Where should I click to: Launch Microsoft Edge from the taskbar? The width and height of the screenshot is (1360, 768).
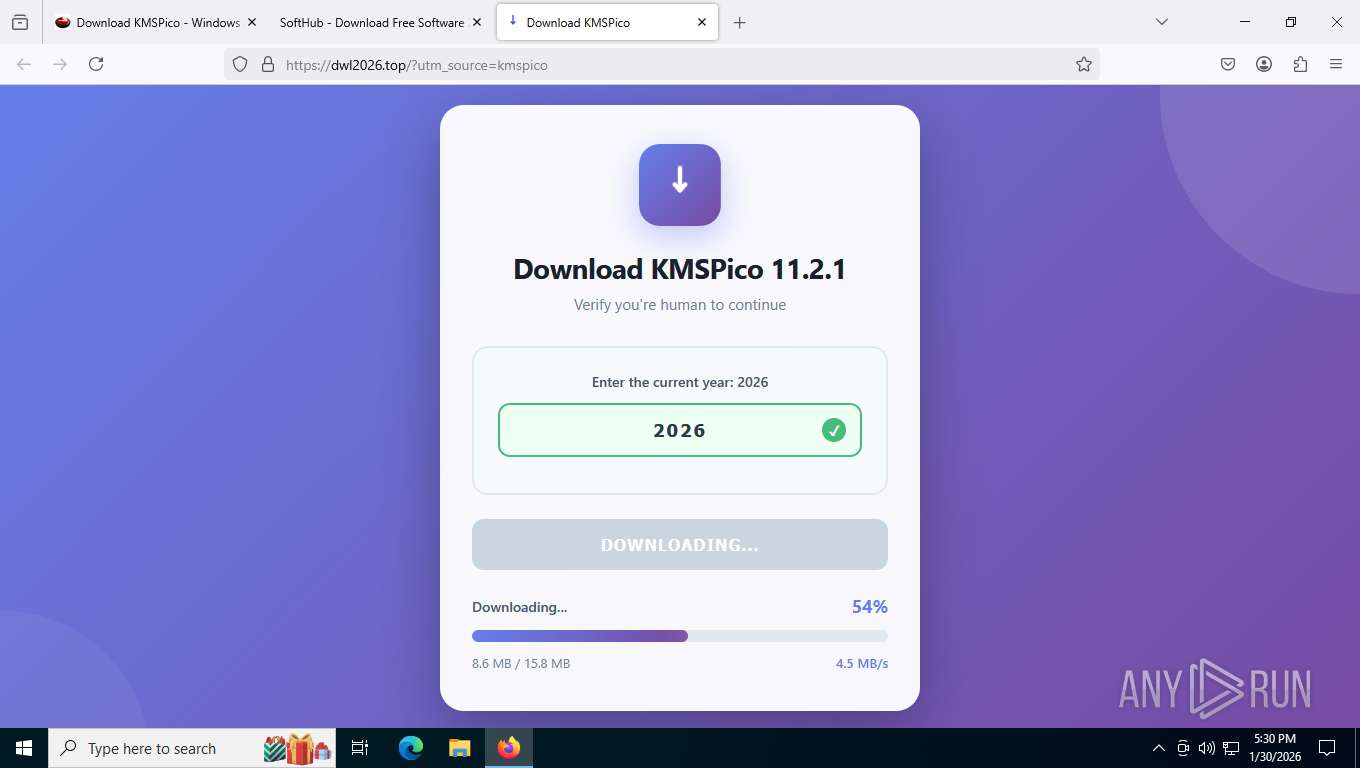pyautogui.click(x=410, y=748)
